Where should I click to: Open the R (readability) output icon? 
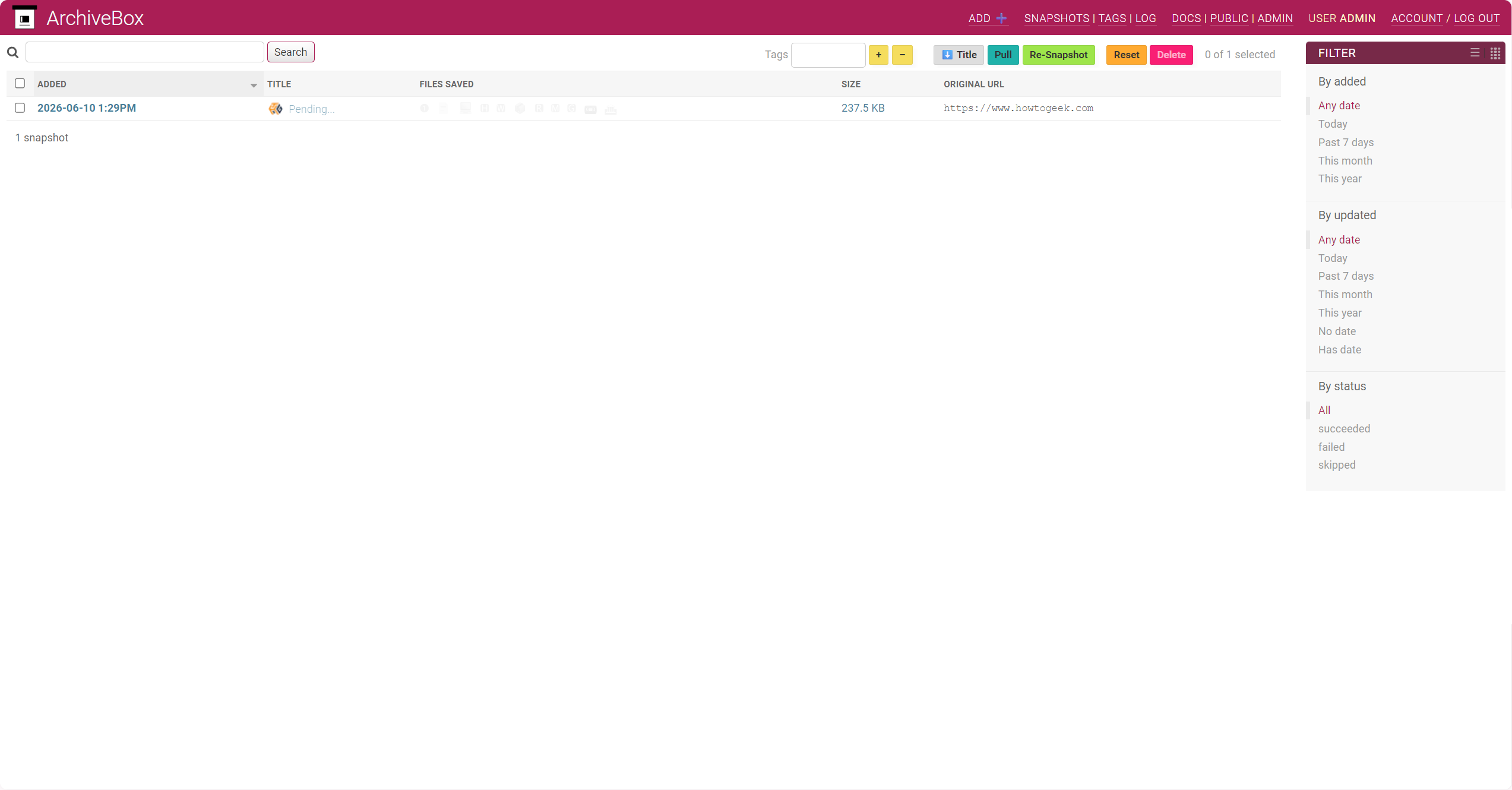[539, 109]
